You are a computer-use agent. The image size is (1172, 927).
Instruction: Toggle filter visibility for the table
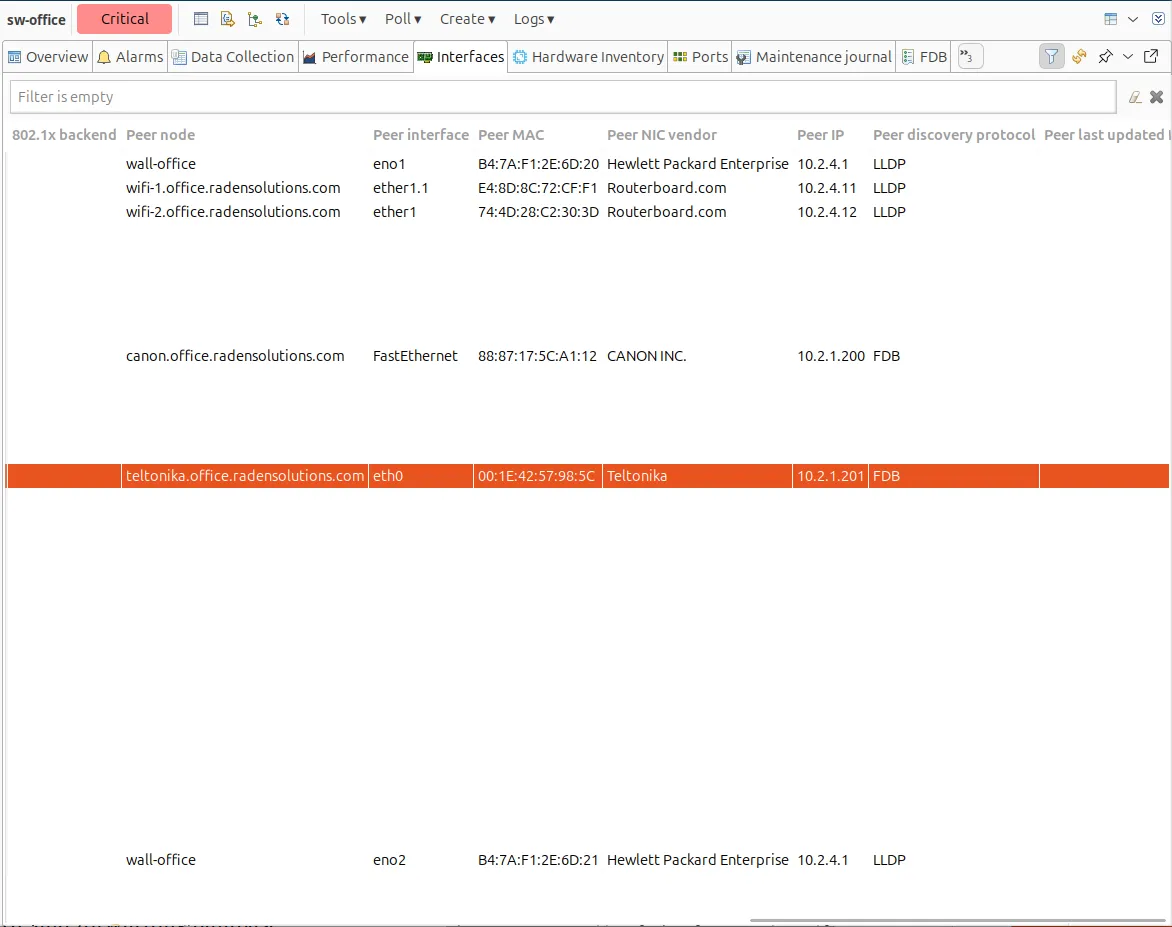point(1051,57)
